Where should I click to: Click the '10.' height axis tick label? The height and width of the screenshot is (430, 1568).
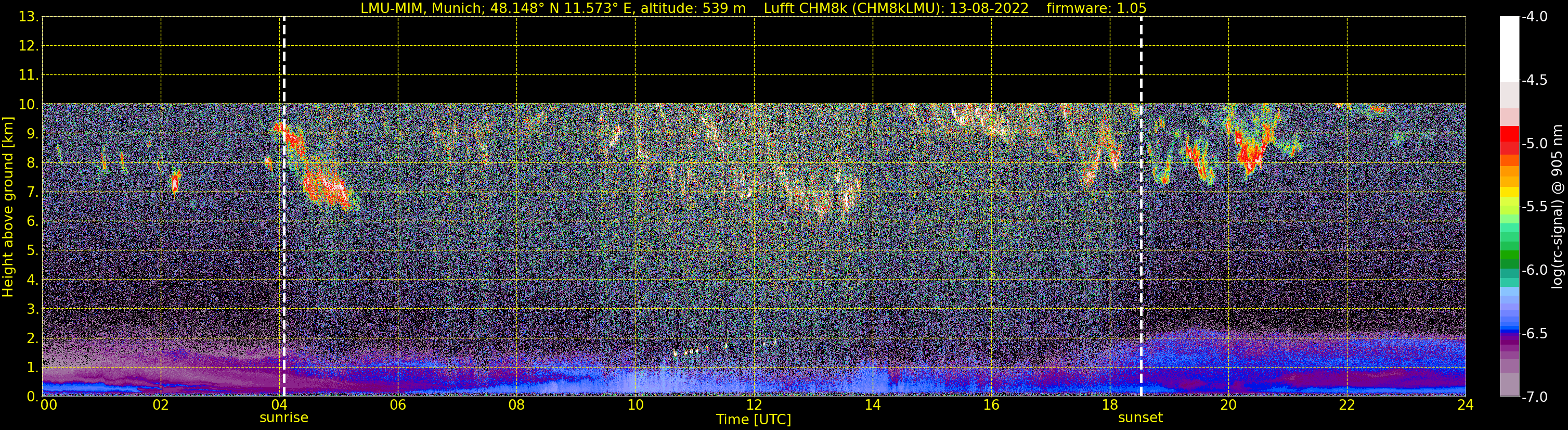29,105
